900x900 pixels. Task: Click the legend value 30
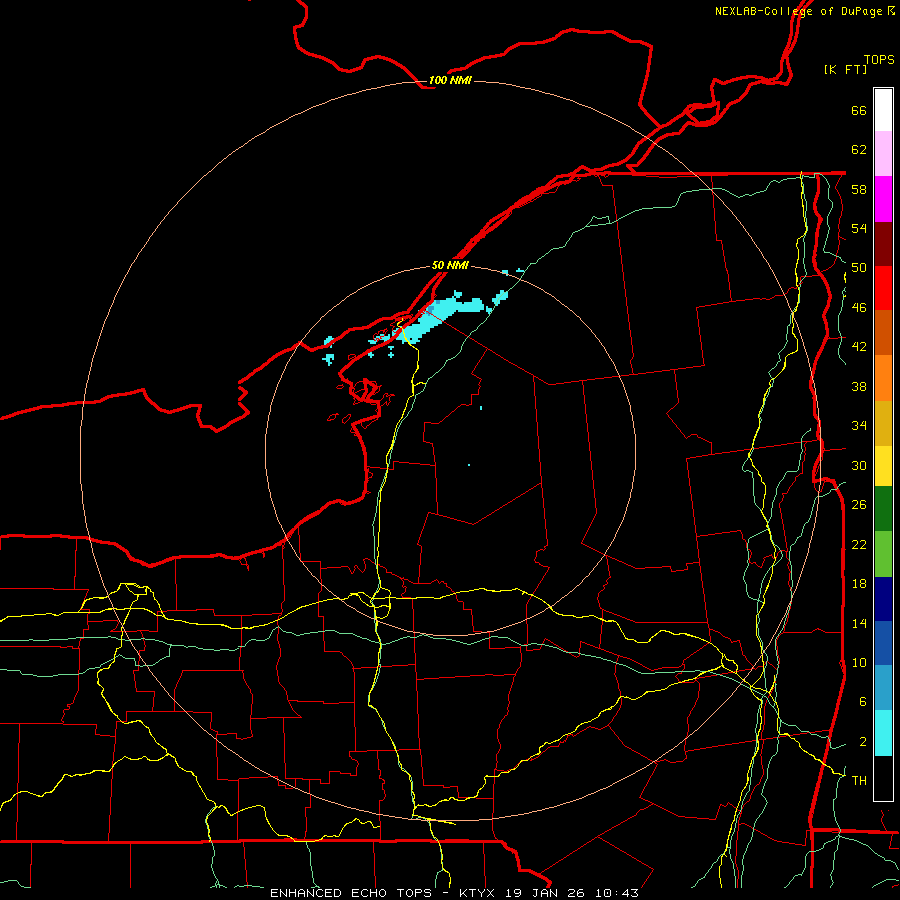[859, 465]
